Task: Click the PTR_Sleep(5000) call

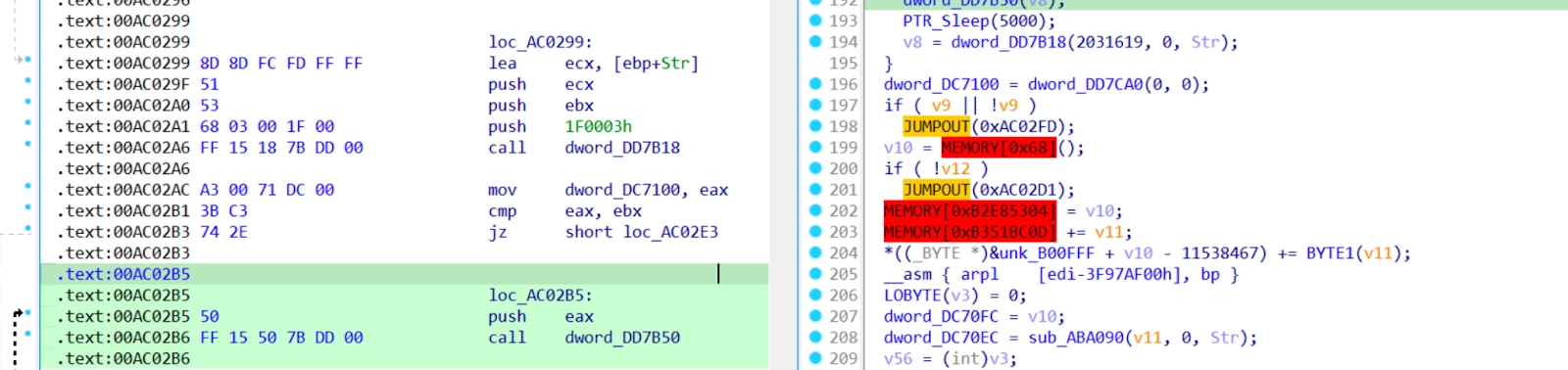Action: coord(979,21)
